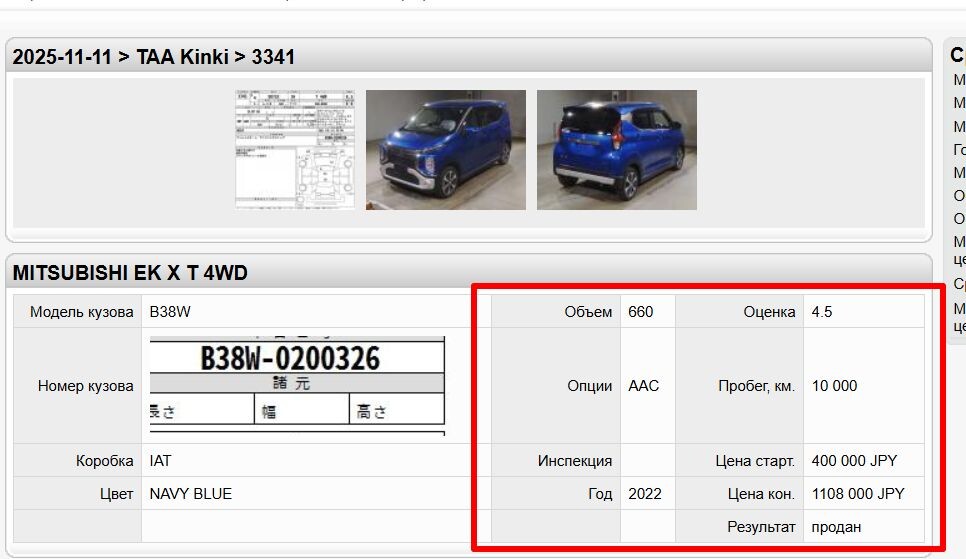Click the 'Номер кузова' label
The image size is (966, 559).
pyautogui.click(x=86, y=386)
